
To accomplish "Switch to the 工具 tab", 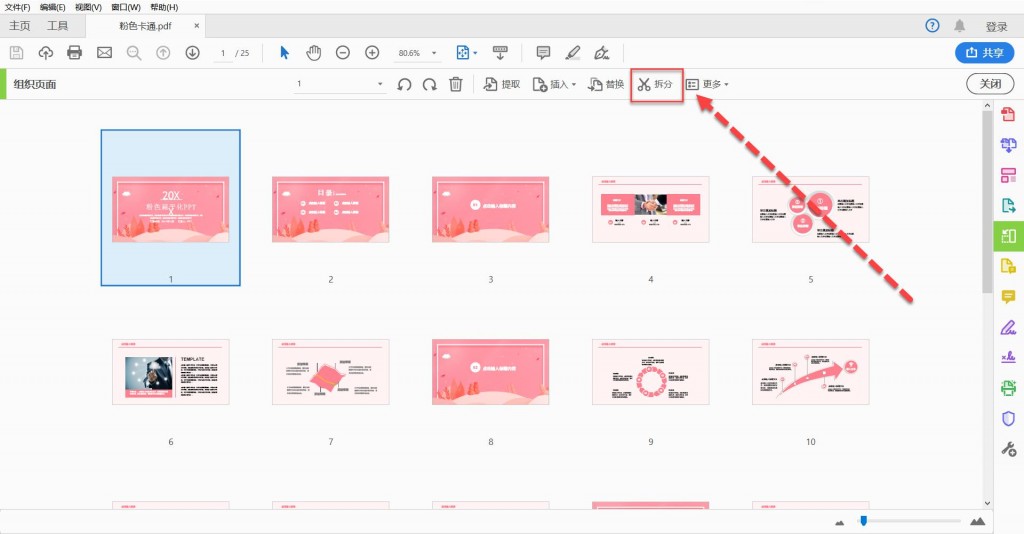I will (x=57, y=26).
